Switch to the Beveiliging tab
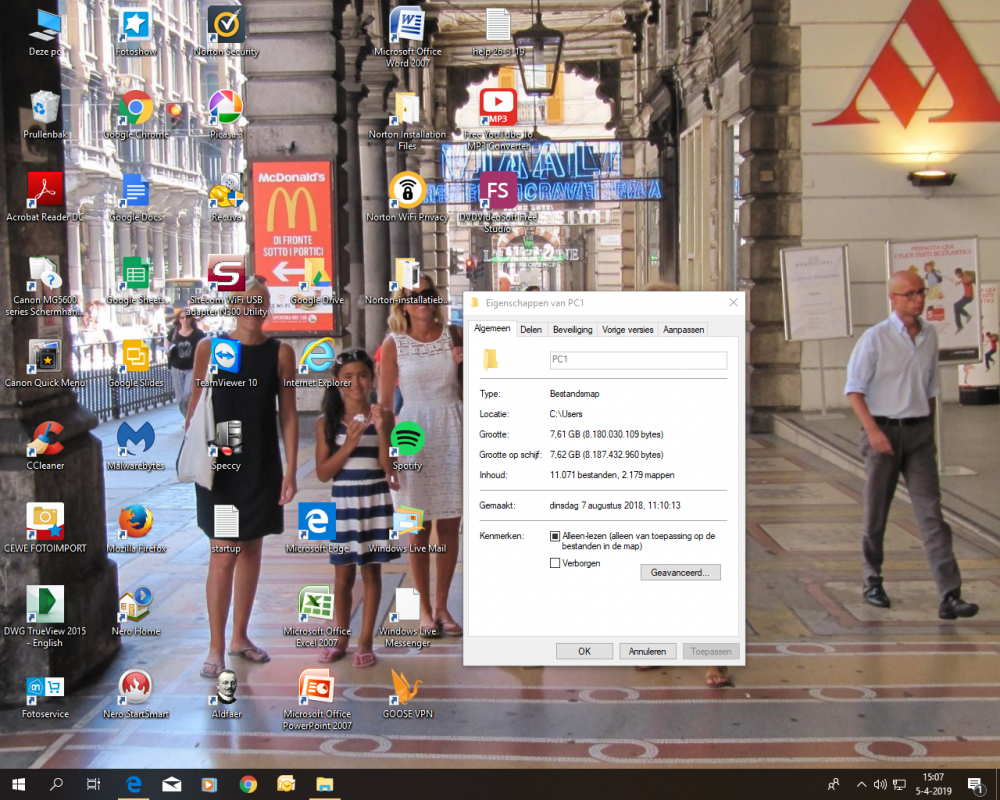Image resolution: width=1000 pixels, height=800 pixels. (572, 329)
